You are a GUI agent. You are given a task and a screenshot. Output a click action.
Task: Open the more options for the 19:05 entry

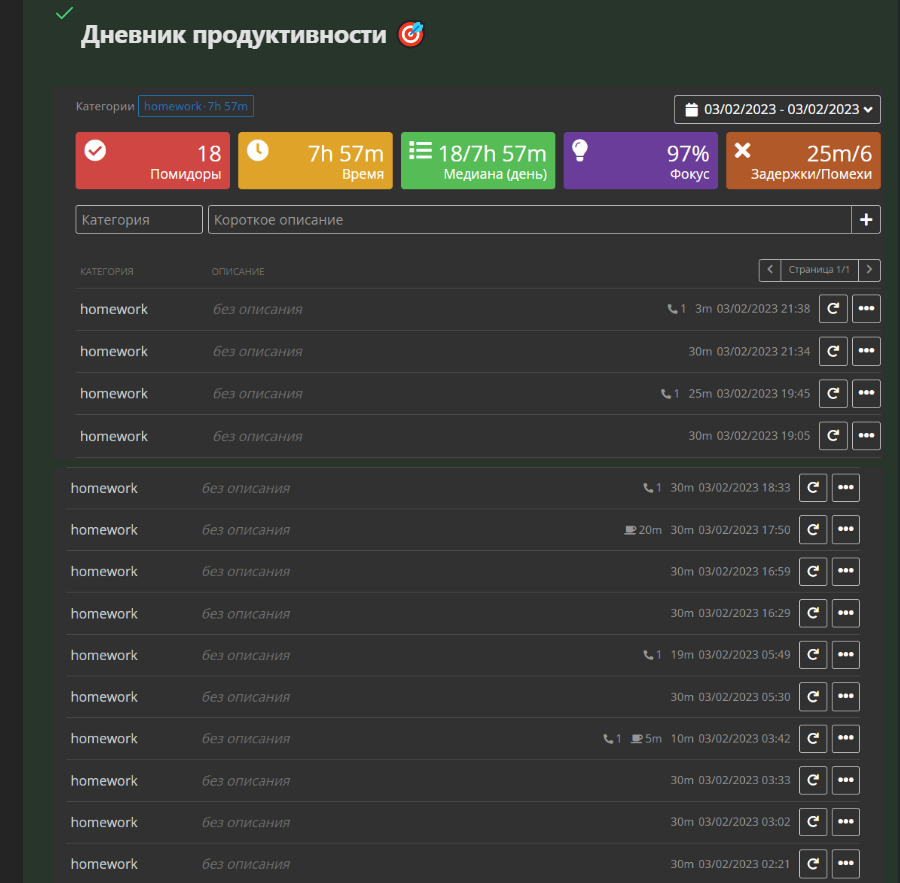(x=866, y=436)
